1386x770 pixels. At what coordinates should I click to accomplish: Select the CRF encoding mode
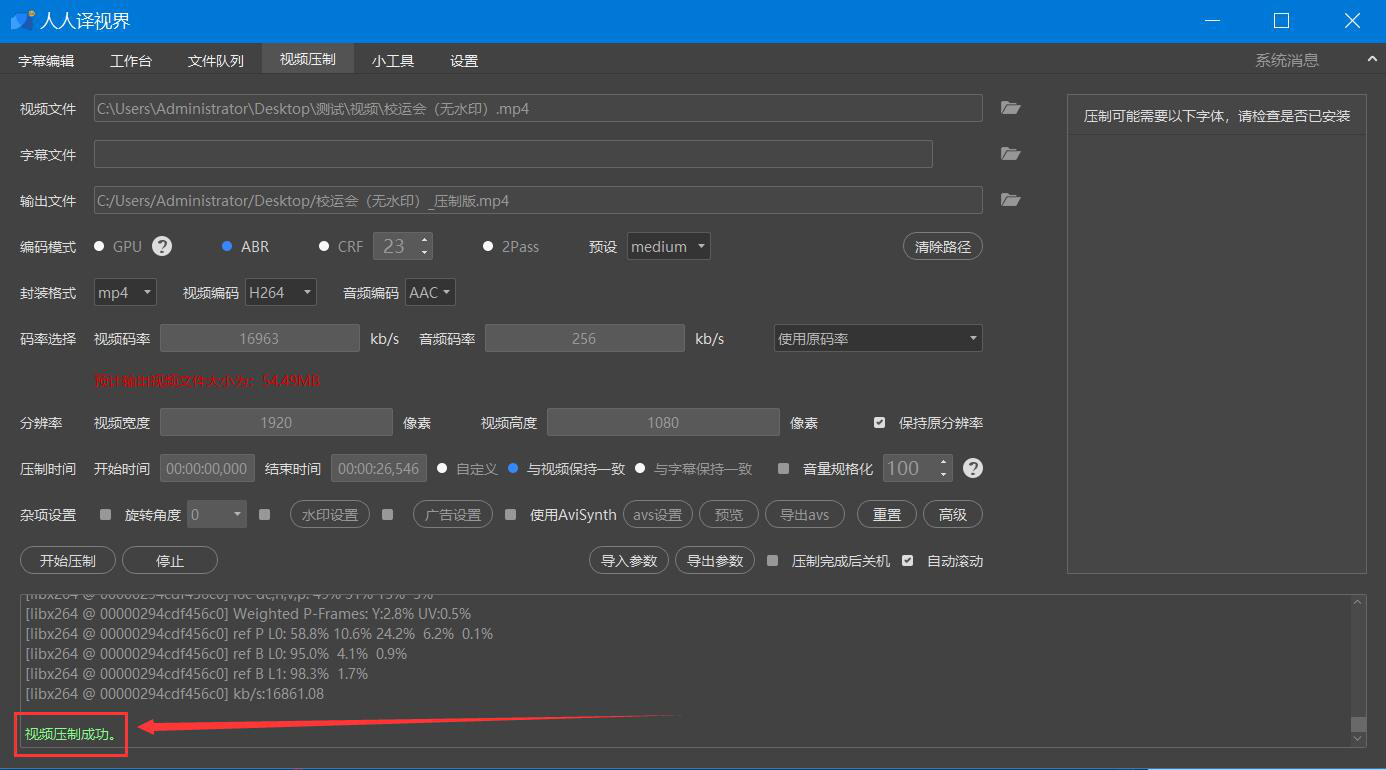tap(324, 247)
